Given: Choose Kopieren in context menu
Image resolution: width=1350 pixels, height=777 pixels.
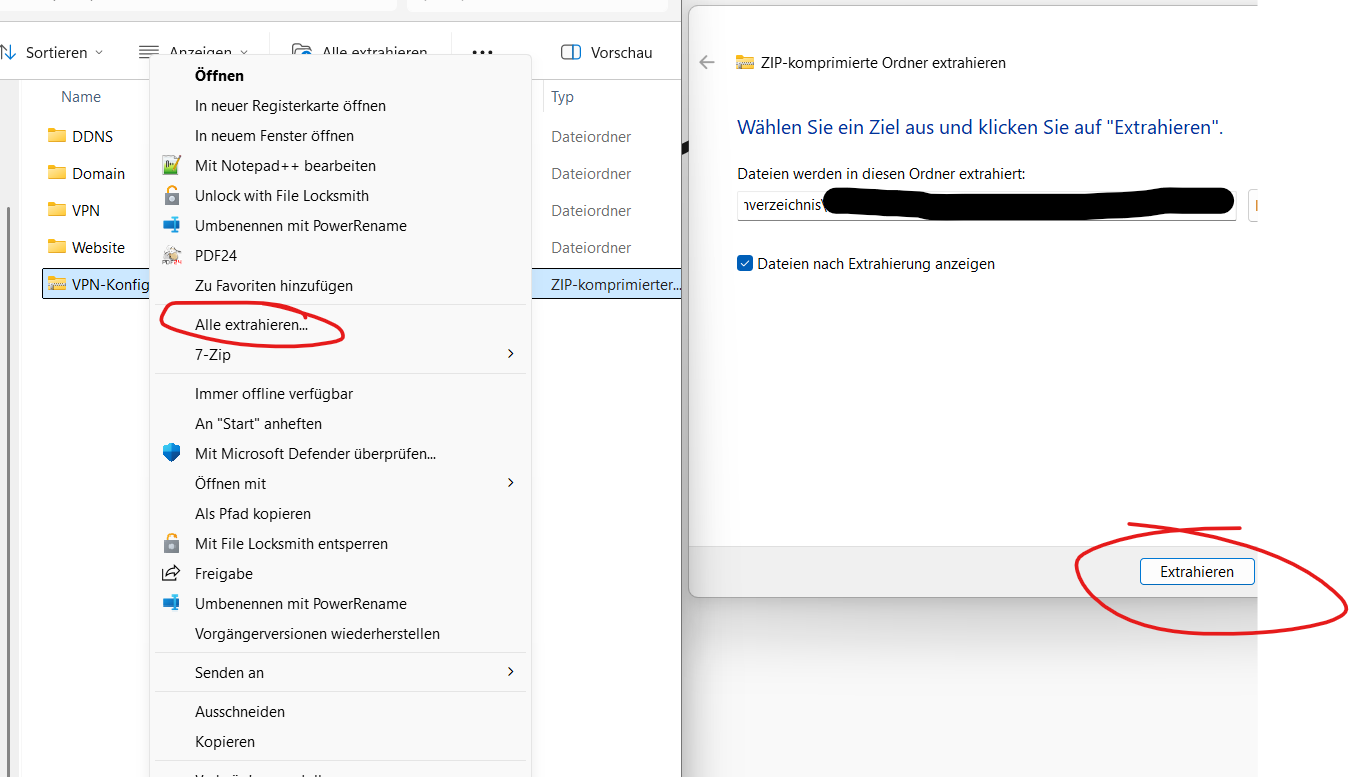Looking at the screenshot, I should 340,741.
